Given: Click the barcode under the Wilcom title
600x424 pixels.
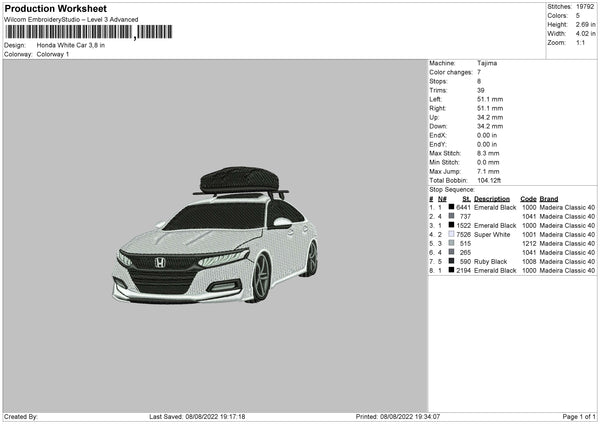Looking at the screenshot, I should click(88, 32).
